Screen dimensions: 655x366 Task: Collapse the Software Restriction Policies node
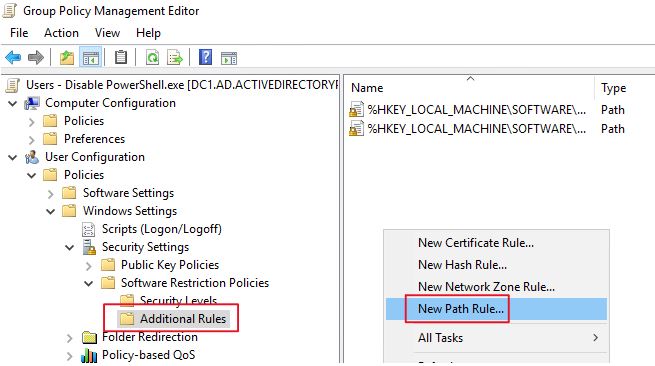(x=89, y=284)
